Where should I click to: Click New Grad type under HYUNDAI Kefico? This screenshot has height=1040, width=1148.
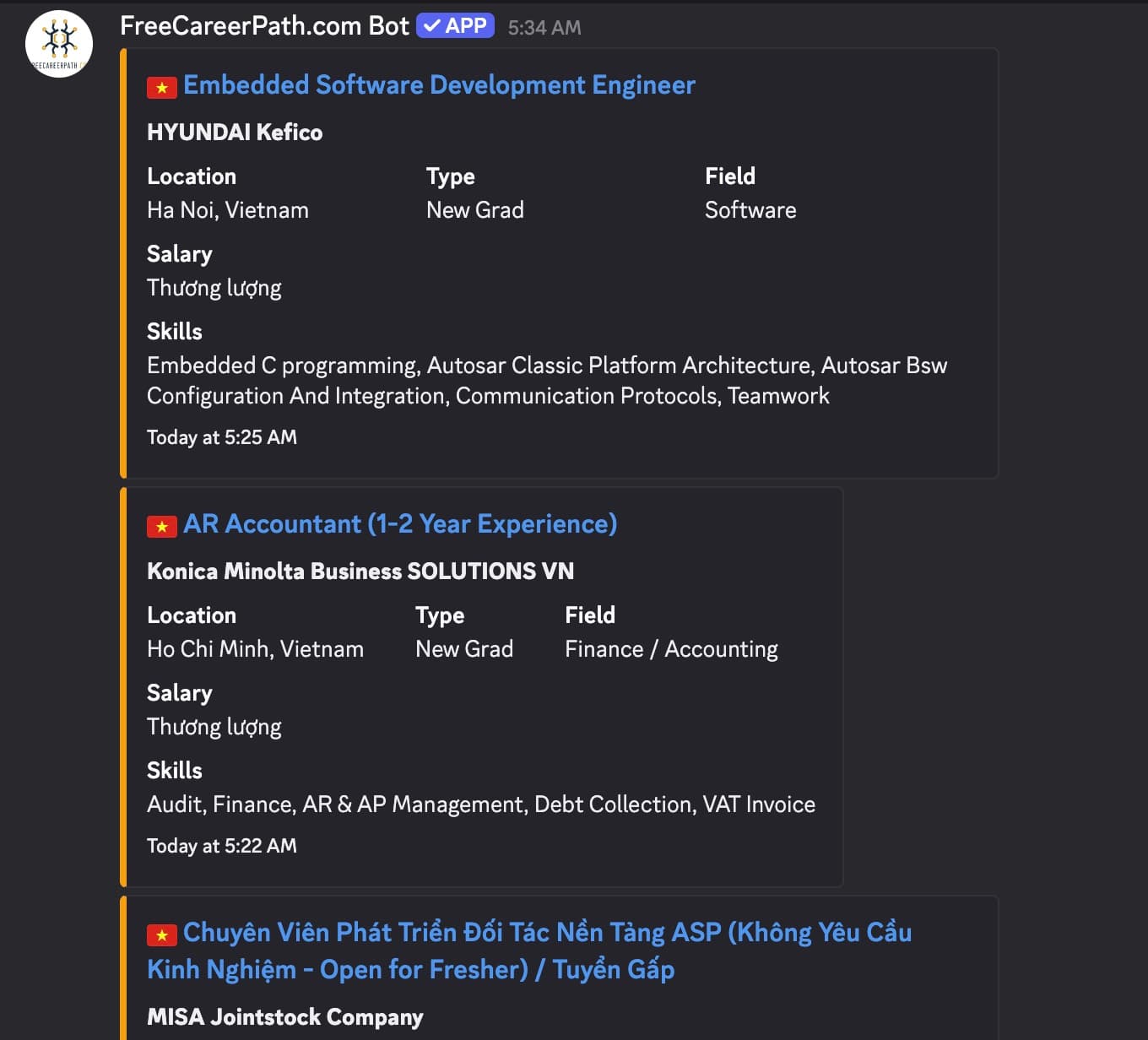pyautogui.click(x=475, y=210)
